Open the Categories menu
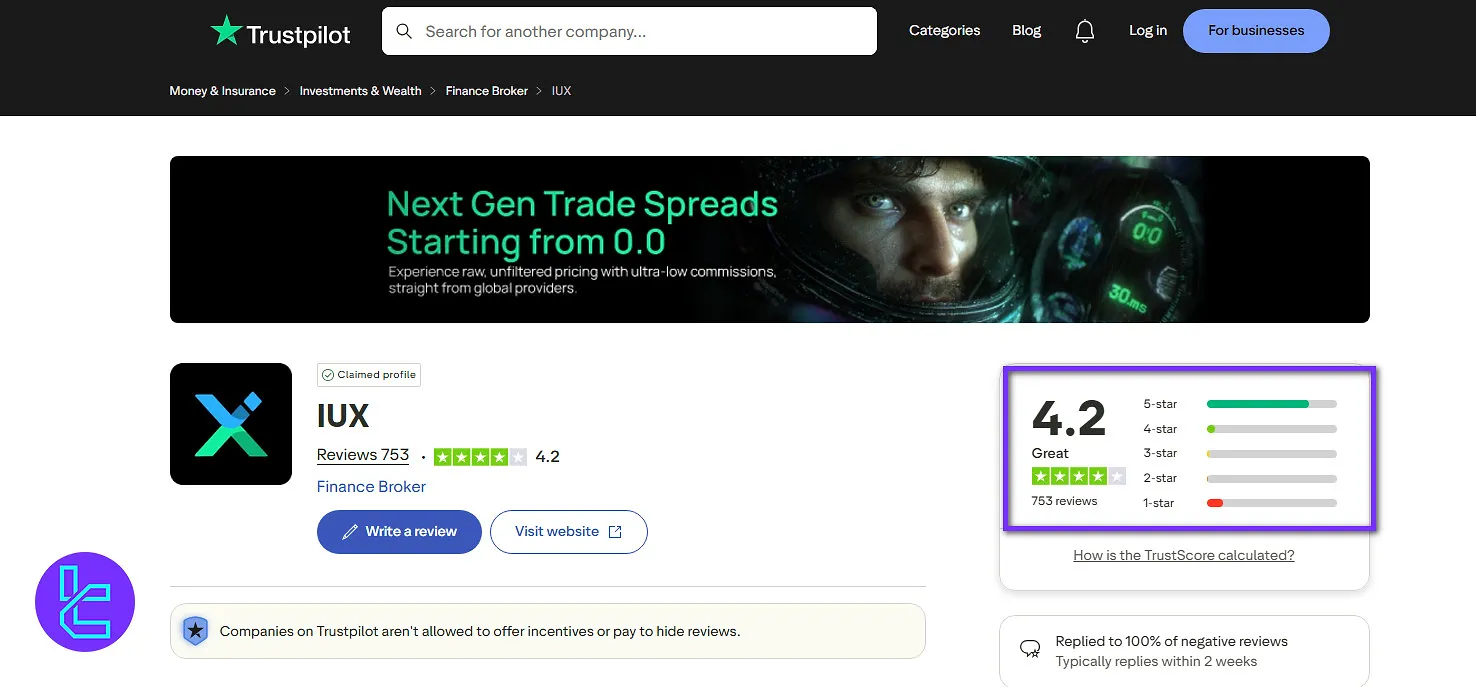1476x687 pixels. click(x=944, y=30)
